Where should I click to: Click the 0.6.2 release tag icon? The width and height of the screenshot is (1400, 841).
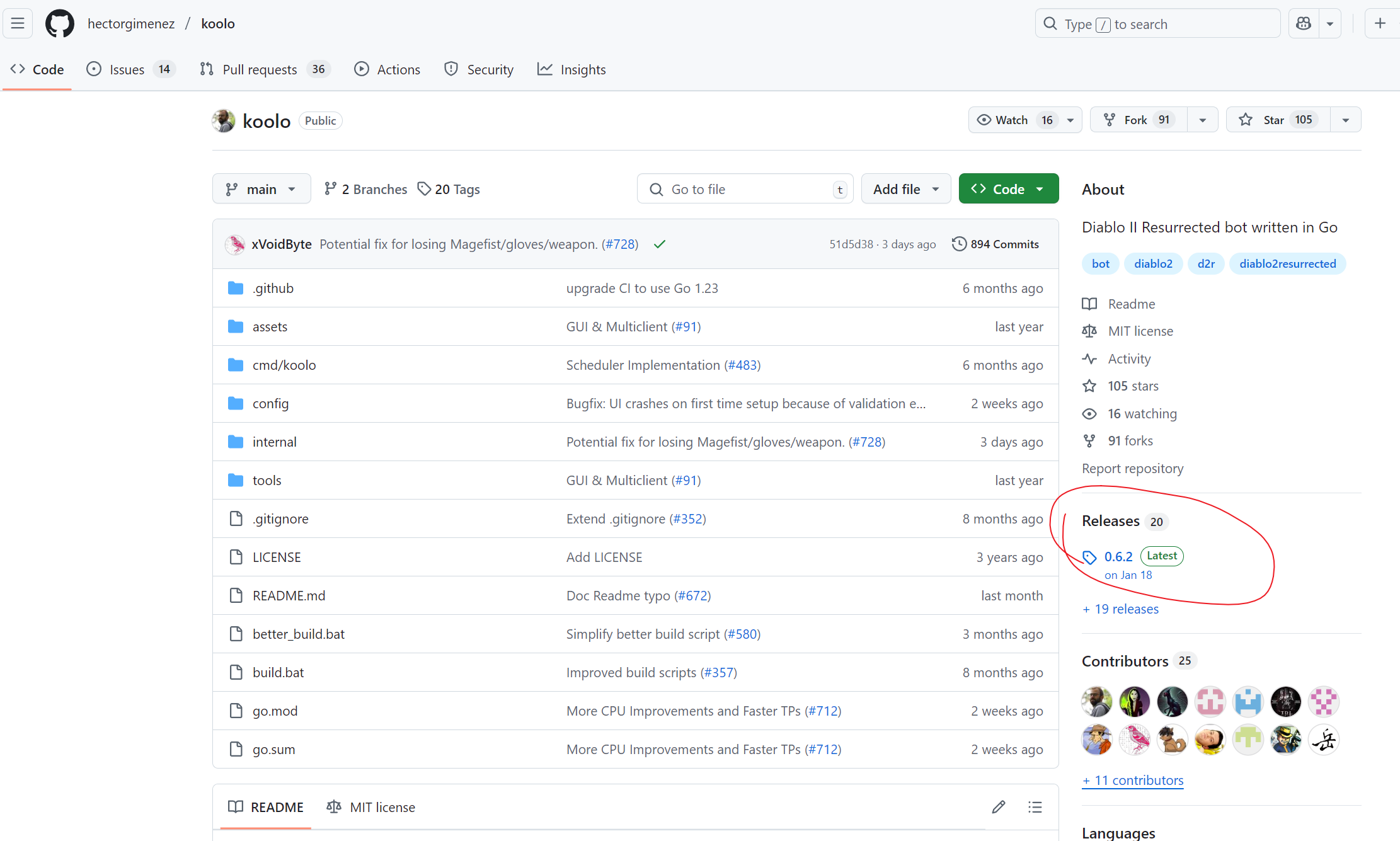[1089, 557]
